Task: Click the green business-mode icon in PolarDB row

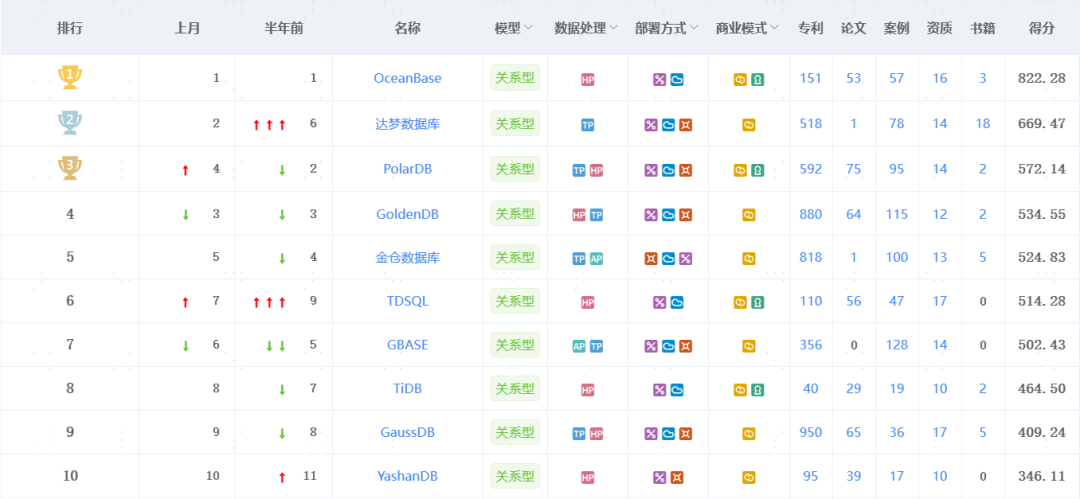Action: (757, 170)
